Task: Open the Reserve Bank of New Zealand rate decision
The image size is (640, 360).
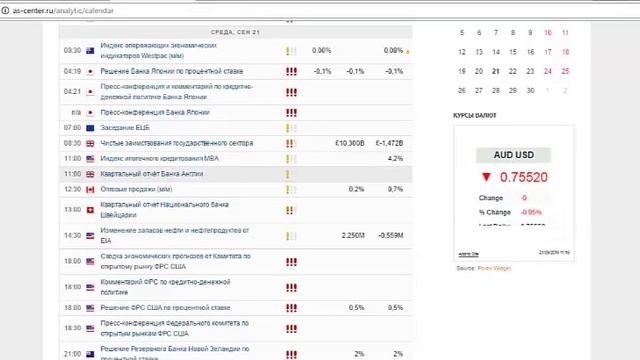Action: [x=175, y=353]
